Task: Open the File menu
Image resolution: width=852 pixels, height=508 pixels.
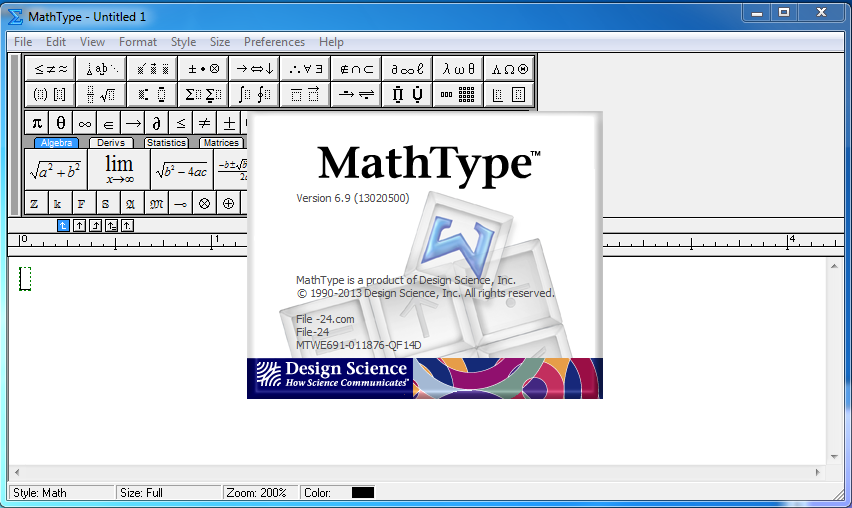Action: pyautogui.click(x=23, y=42)
